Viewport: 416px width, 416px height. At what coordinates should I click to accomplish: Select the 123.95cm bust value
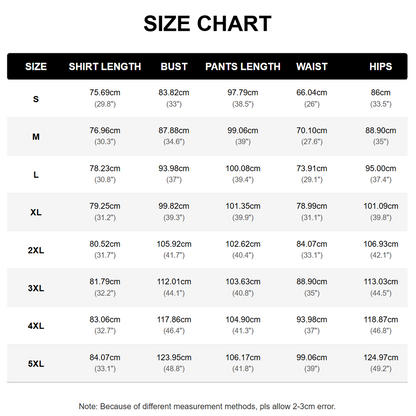(x=174, y=358)
